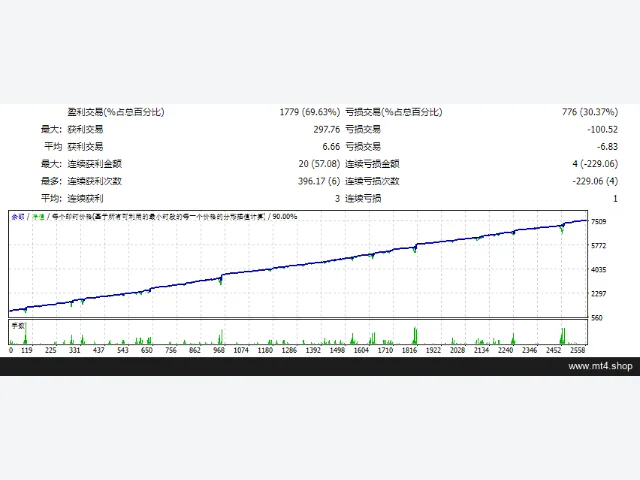
Task: Click the label "连续获利金额"
Action: click(95, 164)
